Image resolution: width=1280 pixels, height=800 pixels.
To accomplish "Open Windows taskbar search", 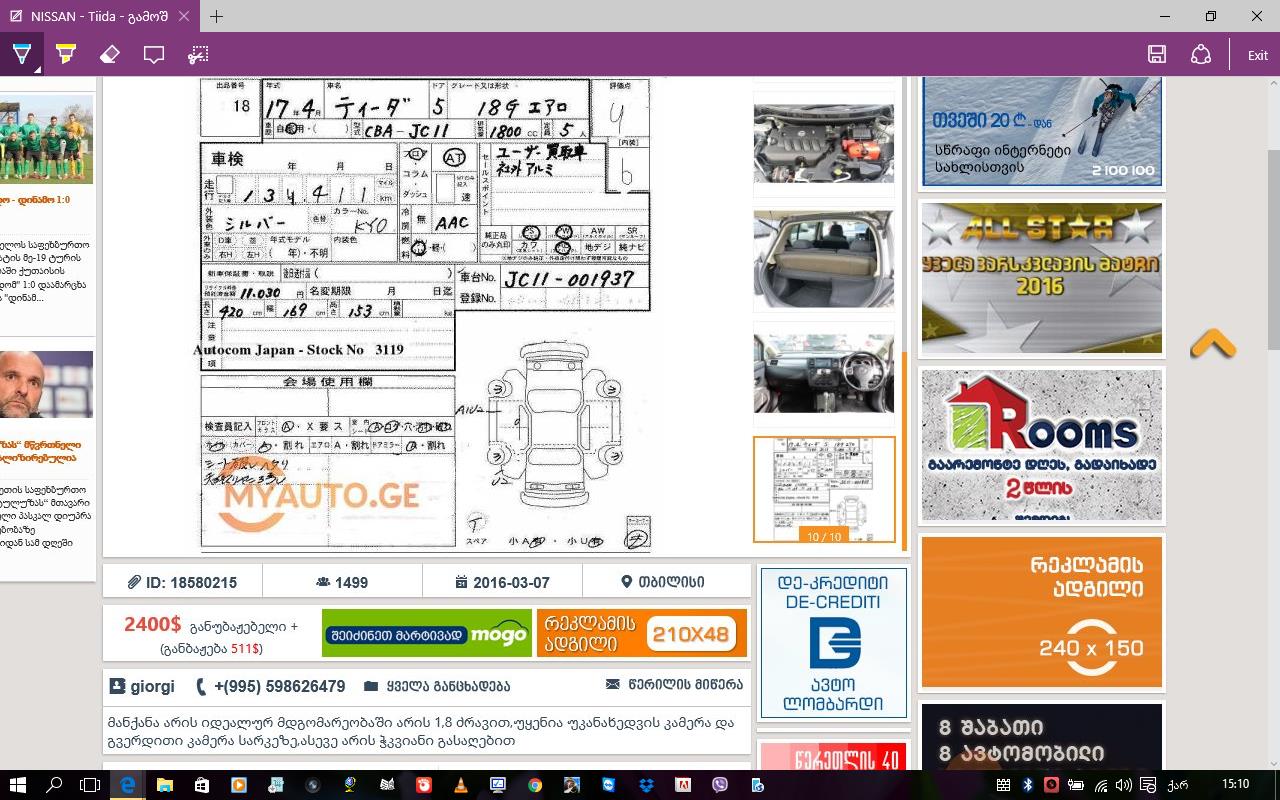I will tap(54, 785).
